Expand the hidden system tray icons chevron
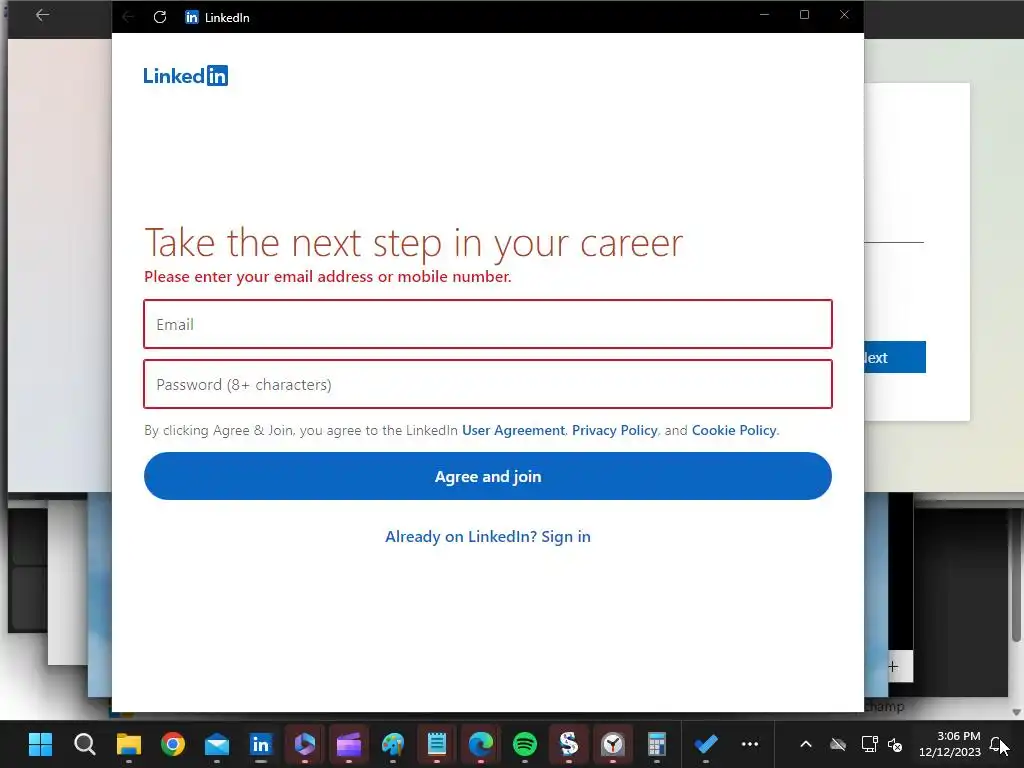This screenshot has height=768, width=1024. click(806, 744)
